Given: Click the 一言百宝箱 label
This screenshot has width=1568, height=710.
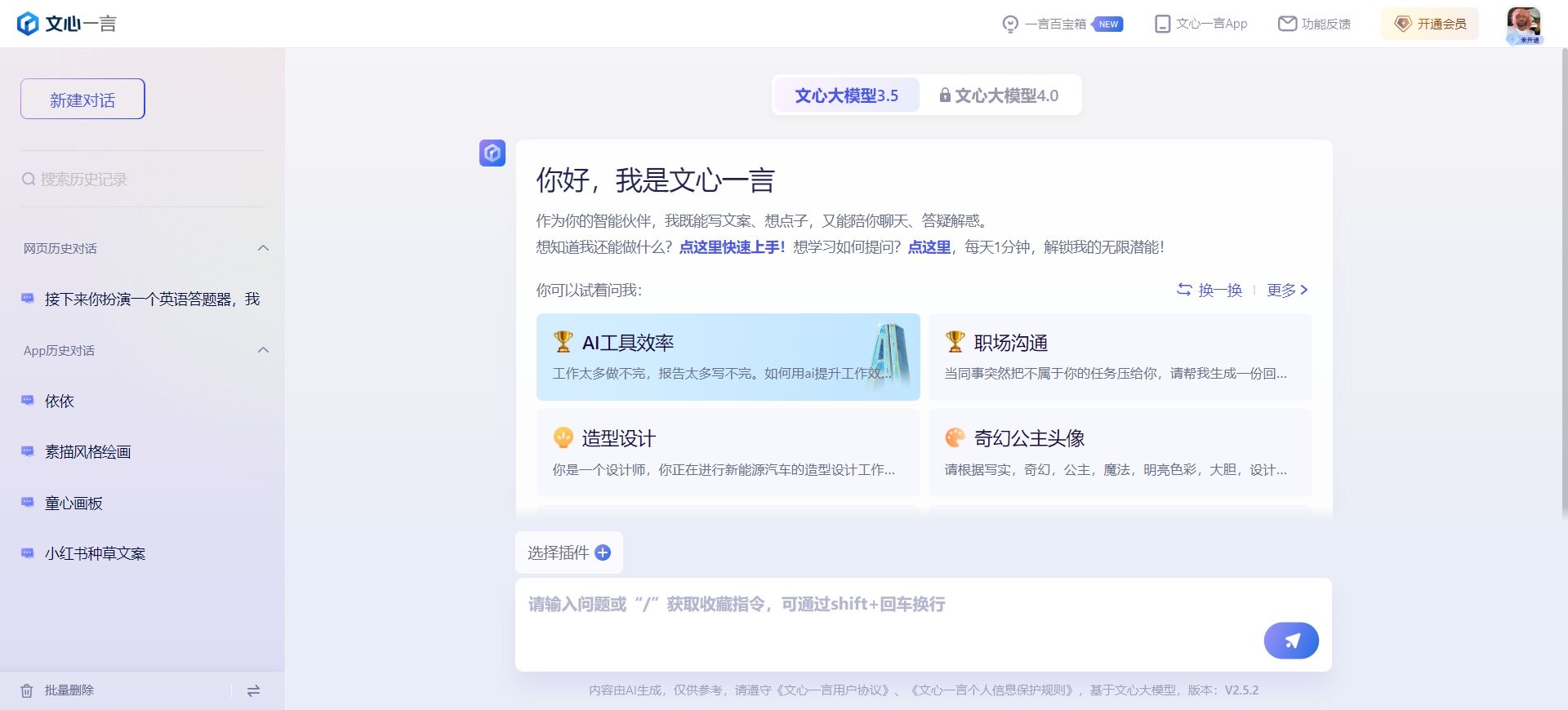Looking at the screenshot, I should click(1055, 24).
